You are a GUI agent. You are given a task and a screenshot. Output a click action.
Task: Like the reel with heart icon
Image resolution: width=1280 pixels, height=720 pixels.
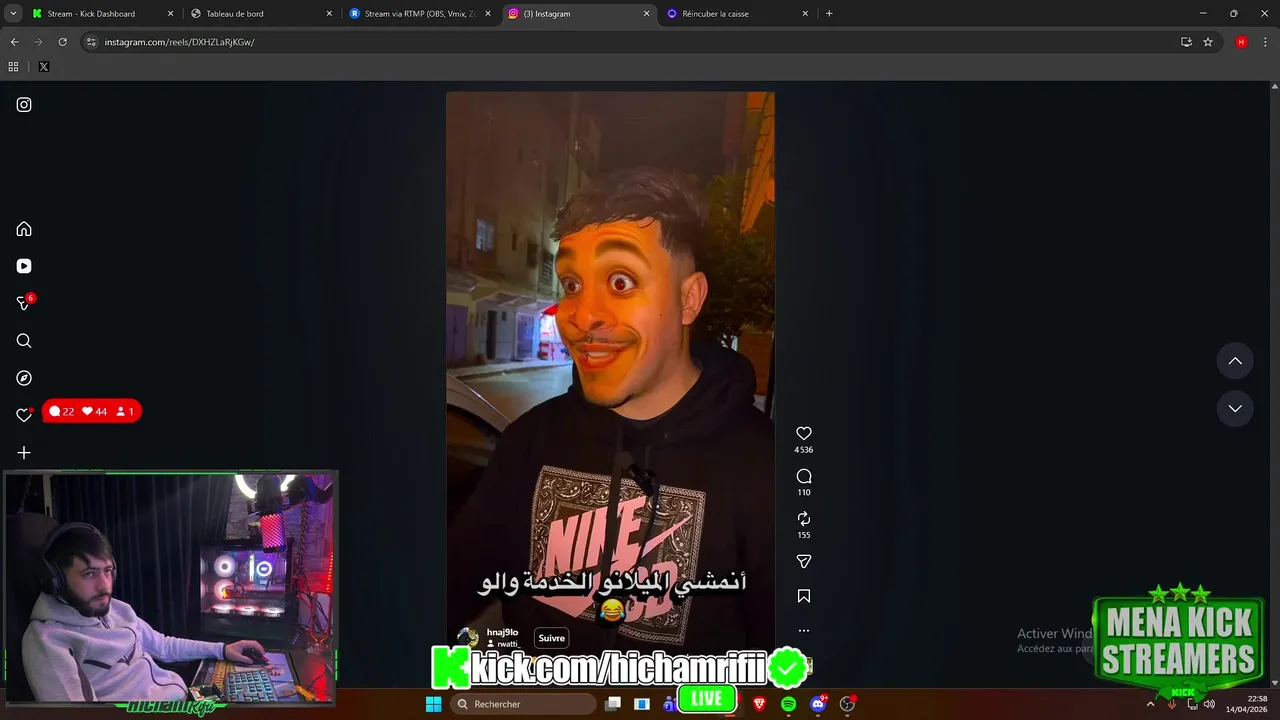[804, 433]
